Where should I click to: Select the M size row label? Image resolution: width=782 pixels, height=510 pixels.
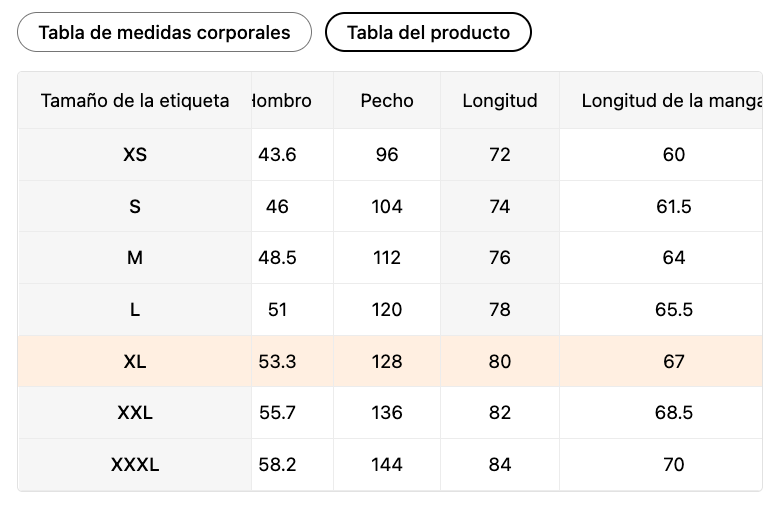[135, 258]
